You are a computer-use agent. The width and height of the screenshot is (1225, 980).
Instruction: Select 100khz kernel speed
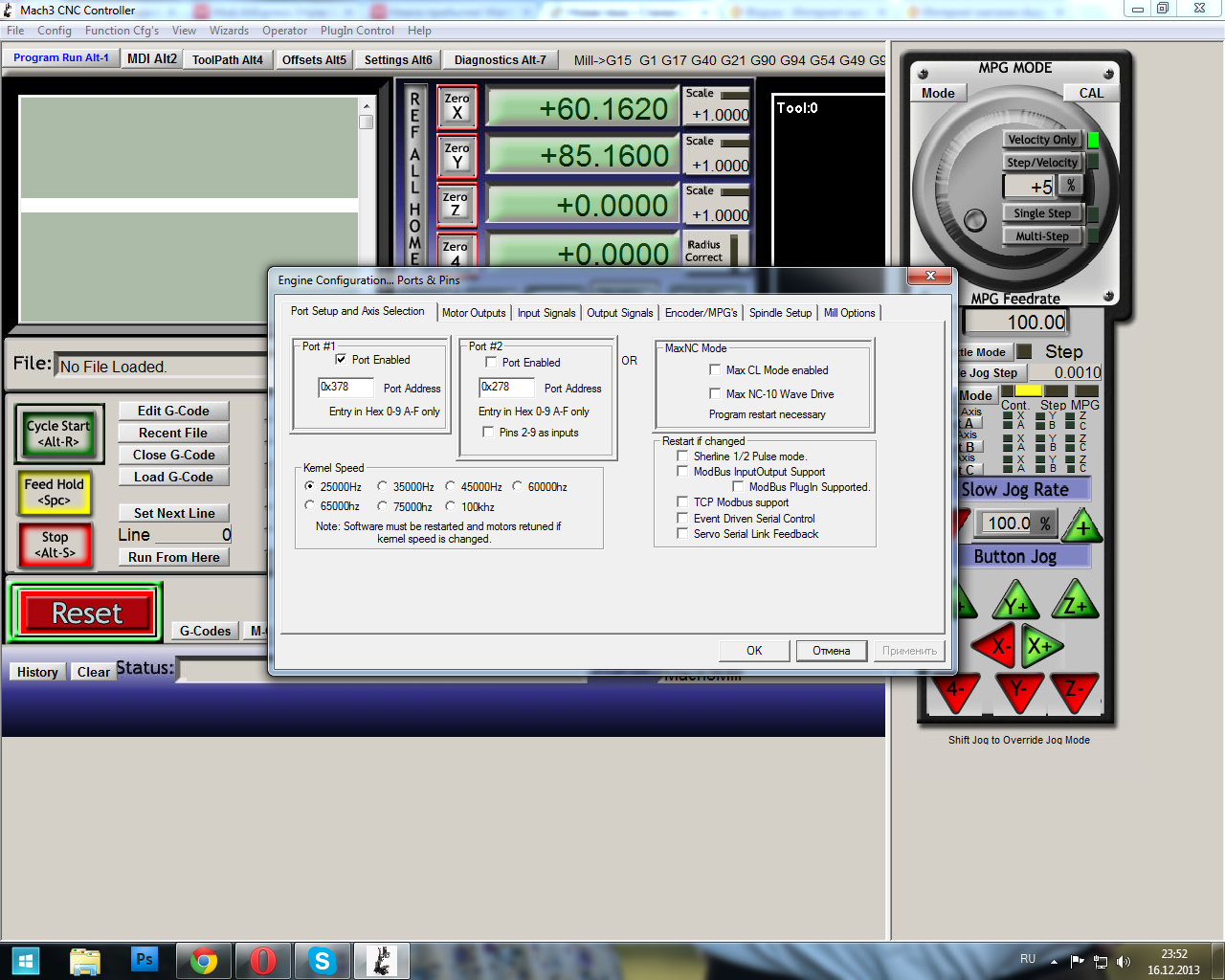450,506
